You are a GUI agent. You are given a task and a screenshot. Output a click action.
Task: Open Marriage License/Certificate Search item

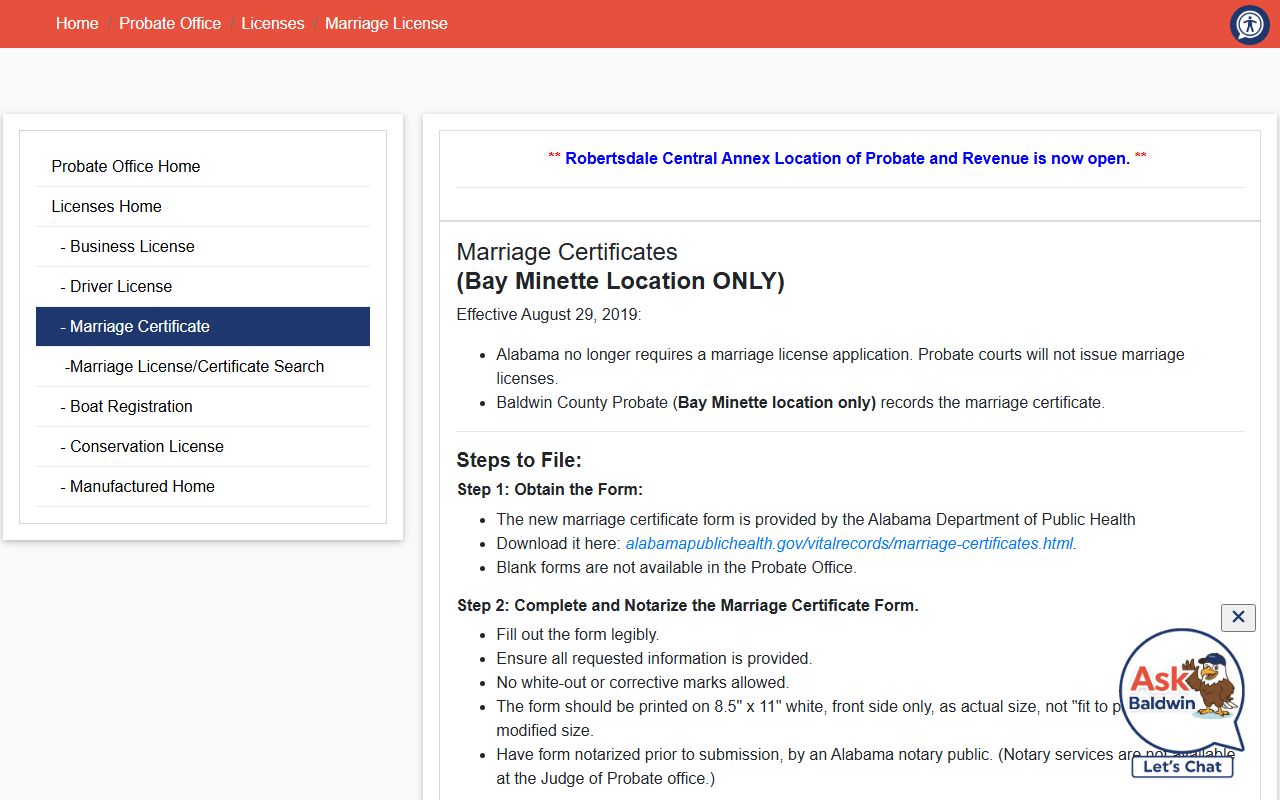coord(203,366)
